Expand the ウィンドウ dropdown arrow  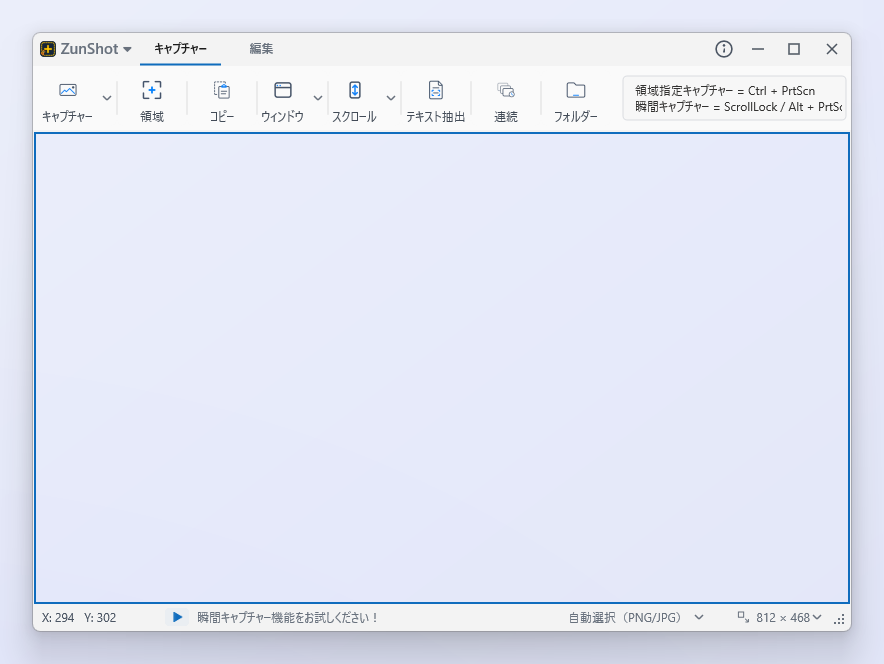tap(318, 98)
